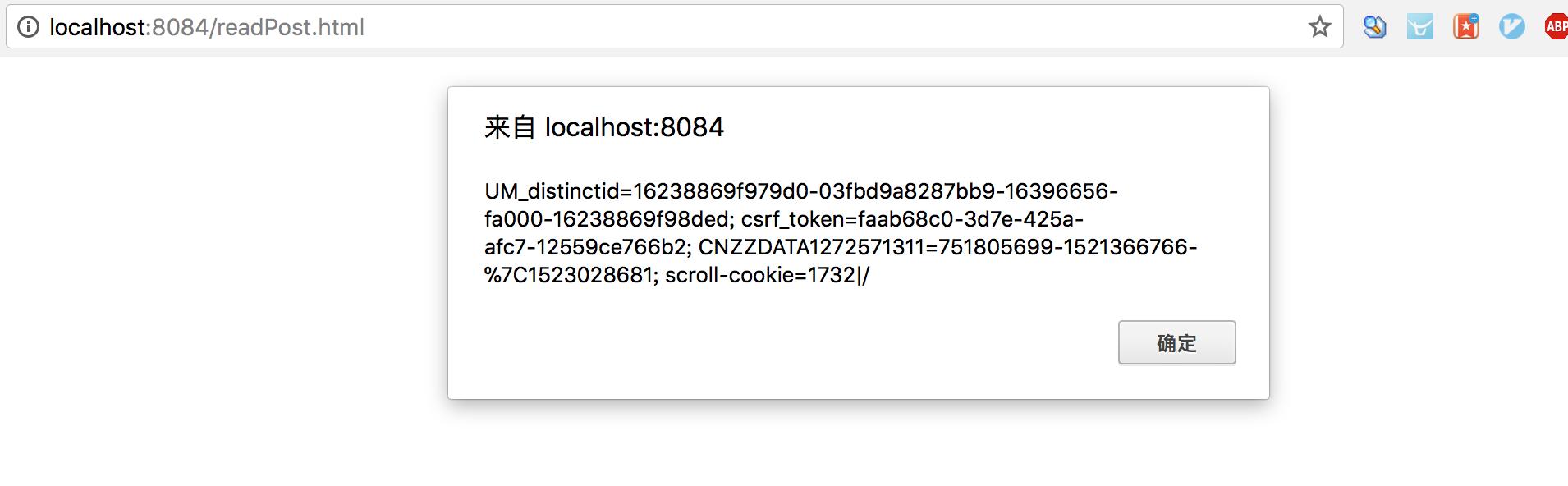Click the localhost text in the address bar
Image resolution: width=1568 pixels, height=486 pixels.
[x=99, y=27]
